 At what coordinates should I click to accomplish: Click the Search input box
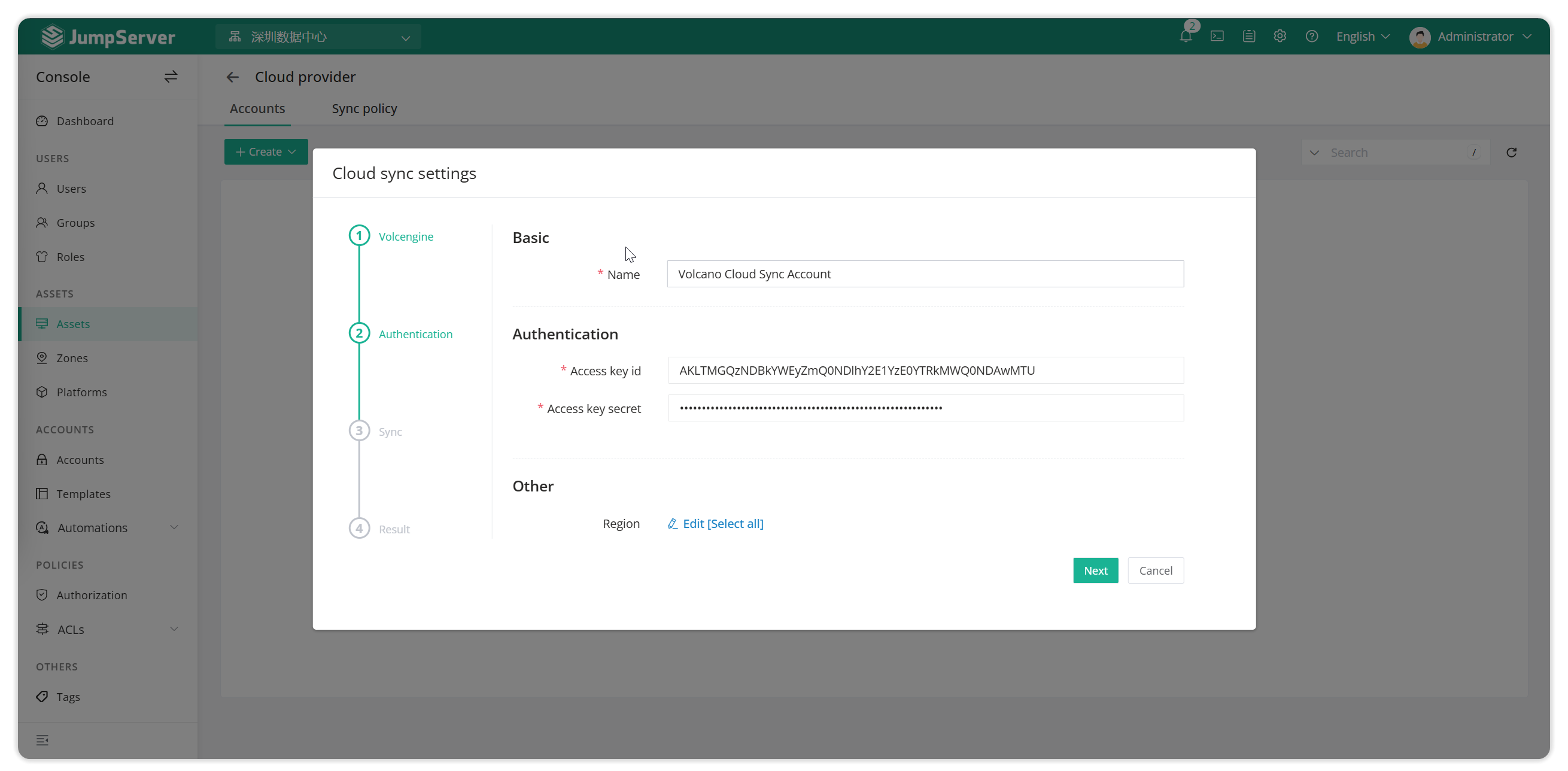(1397, 152)
